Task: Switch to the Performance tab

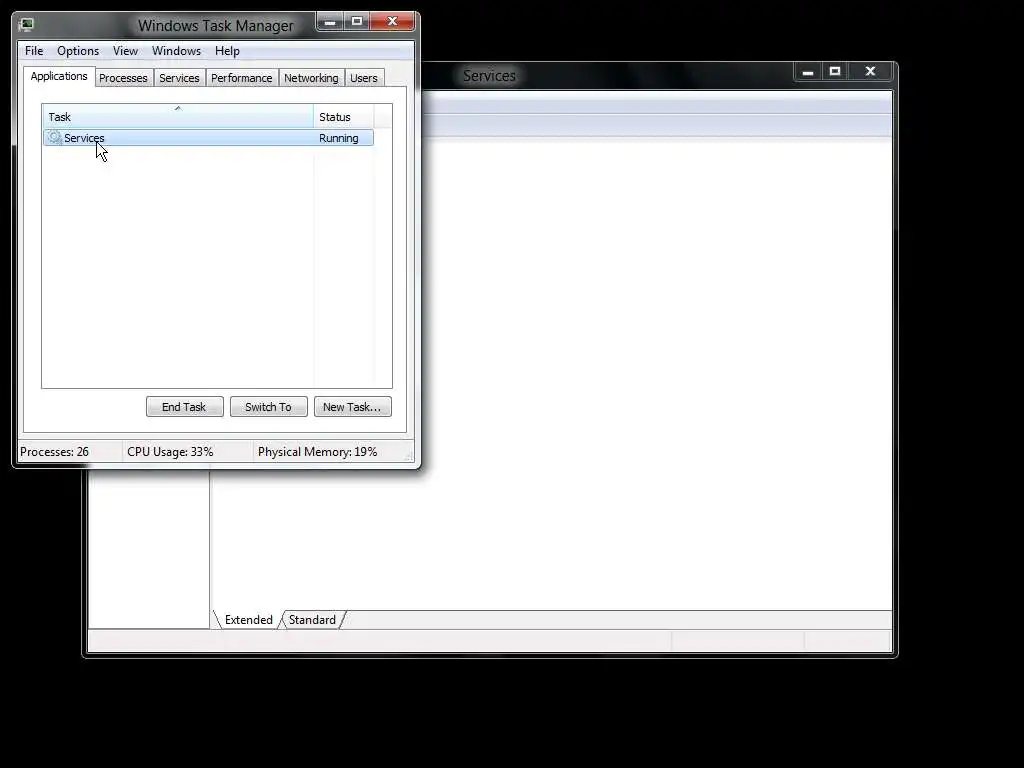Action: (x=242, y=78)
